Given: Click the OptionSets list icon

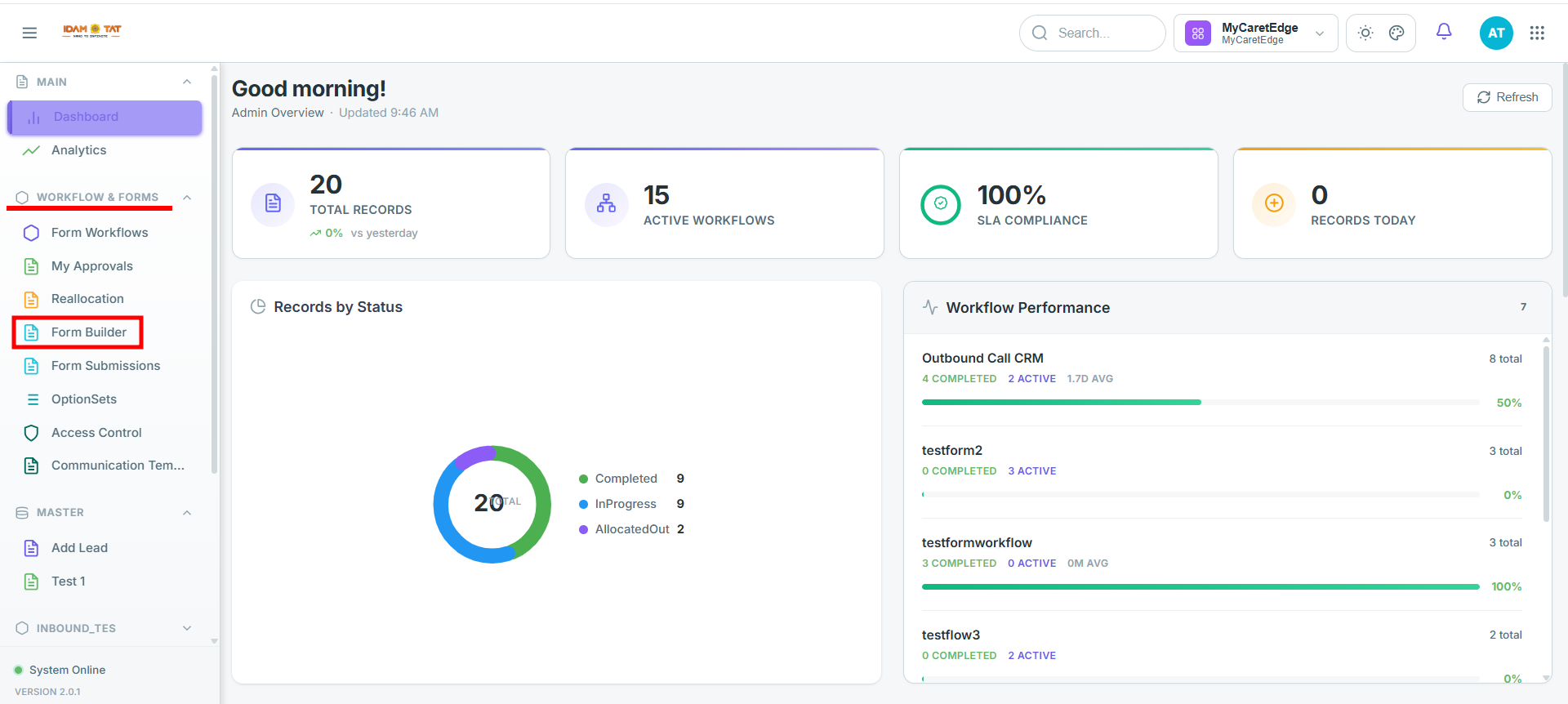Looking at the screenshot, I should click(x=33, y=399).
